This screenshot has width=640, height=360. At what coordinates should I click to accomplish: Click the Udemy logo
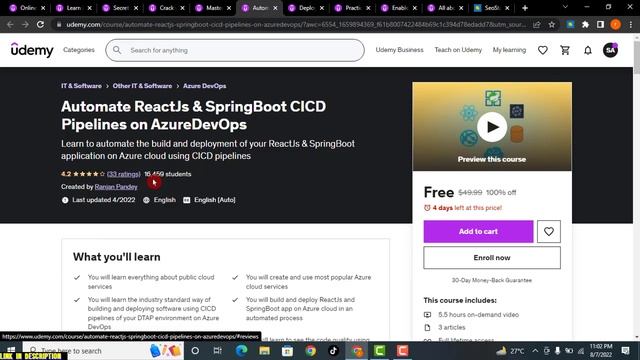coord(32,50)
